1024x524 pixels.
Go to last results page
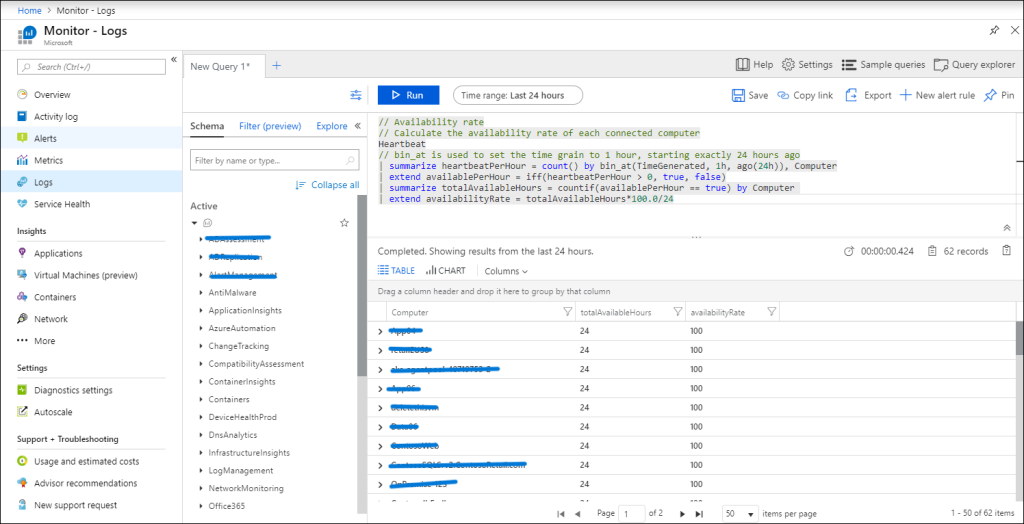coord(699,514)
